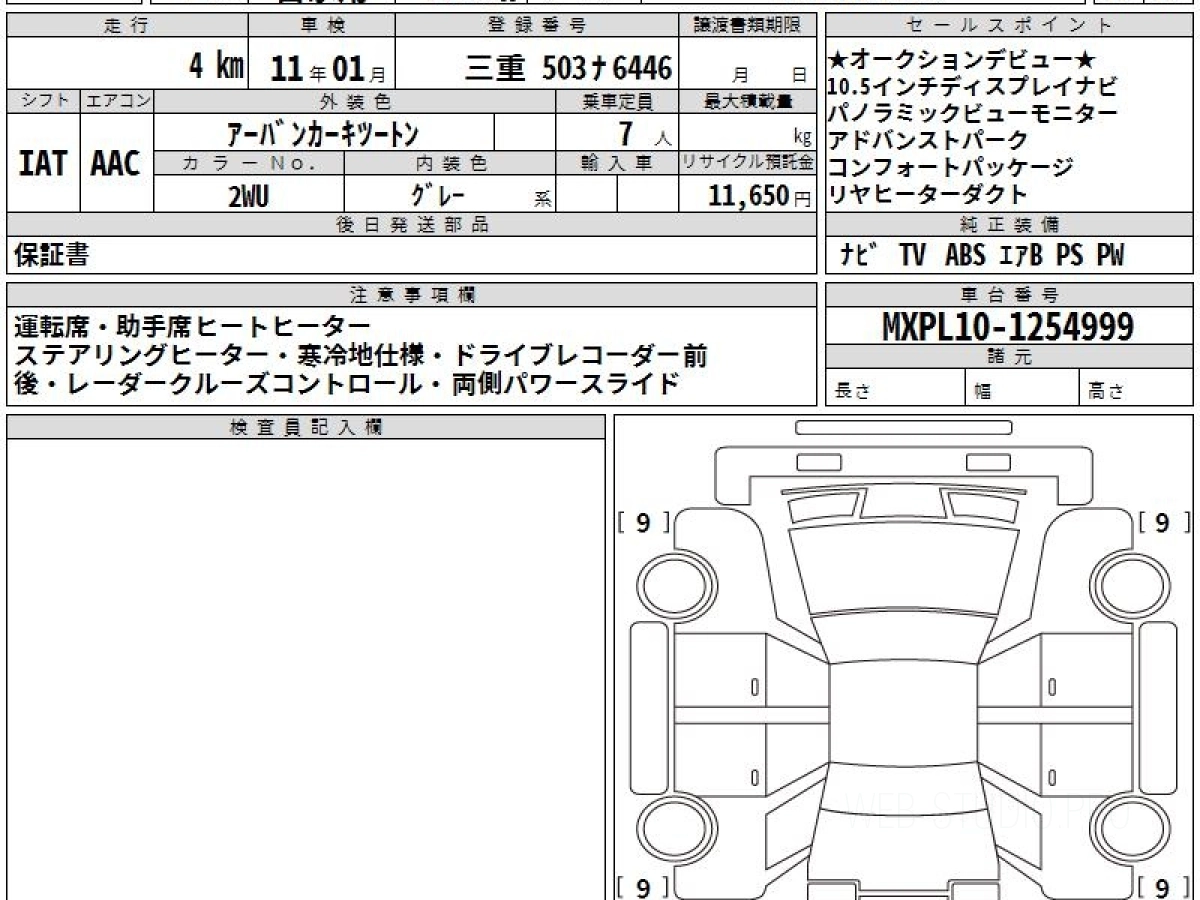
Task: Click the 乗車定員 header
Action: pos(617,101)
